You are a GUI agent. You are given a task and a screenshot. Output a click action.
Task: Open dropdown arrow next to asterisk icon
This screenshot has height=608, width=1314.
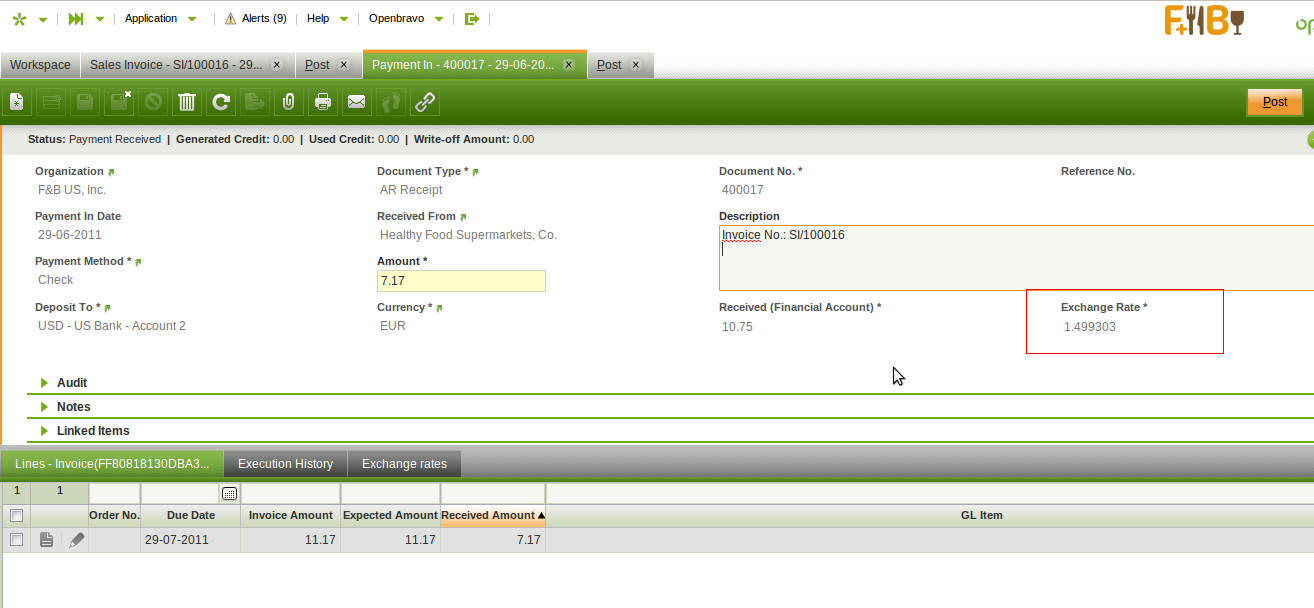click(43, 19)
